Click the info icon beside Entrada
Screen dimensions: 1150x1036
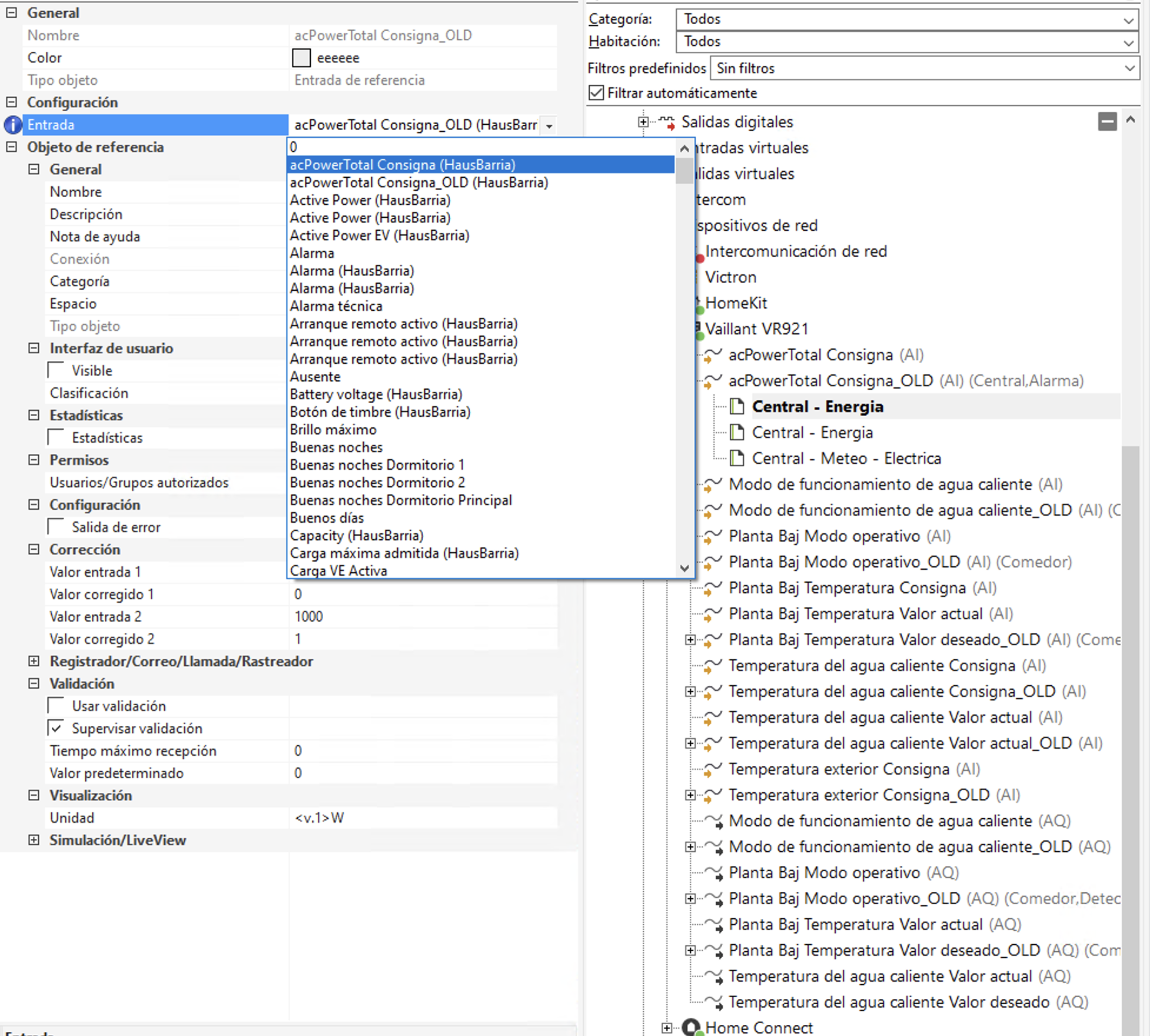12,125
